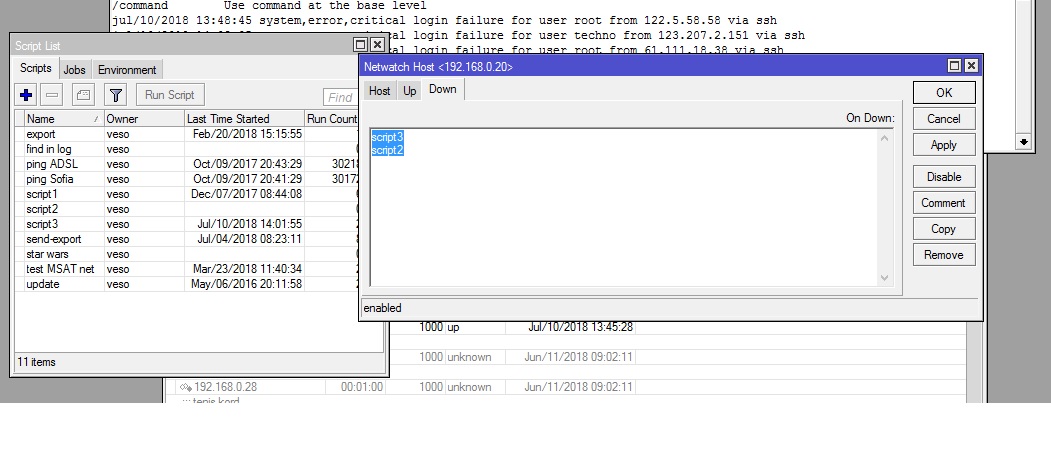
Task: Open the Host tab in Netwatch Host
Action: coord(379,91)
